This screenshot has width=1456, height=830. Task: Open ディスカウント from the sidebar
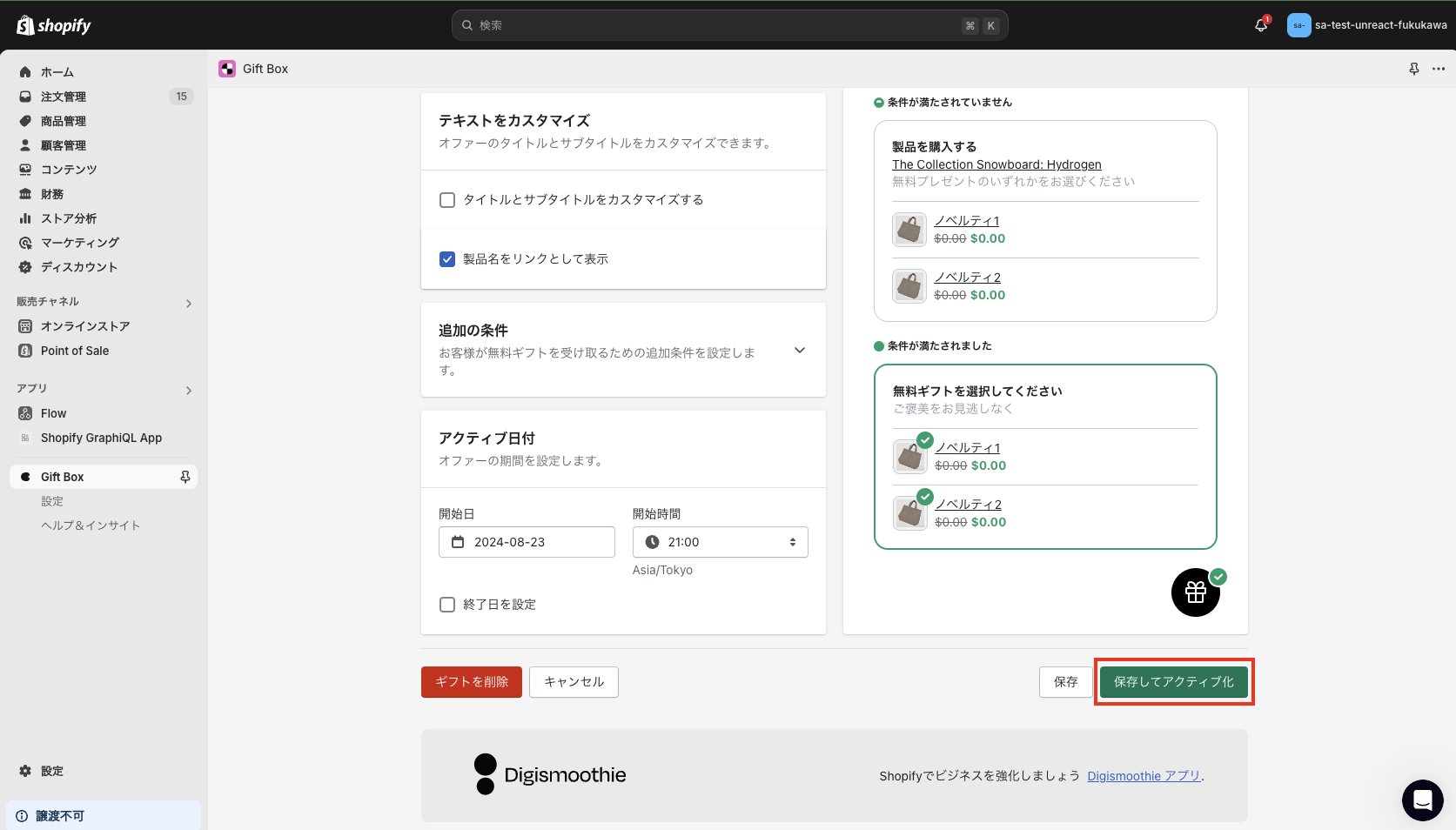point(80,267)
